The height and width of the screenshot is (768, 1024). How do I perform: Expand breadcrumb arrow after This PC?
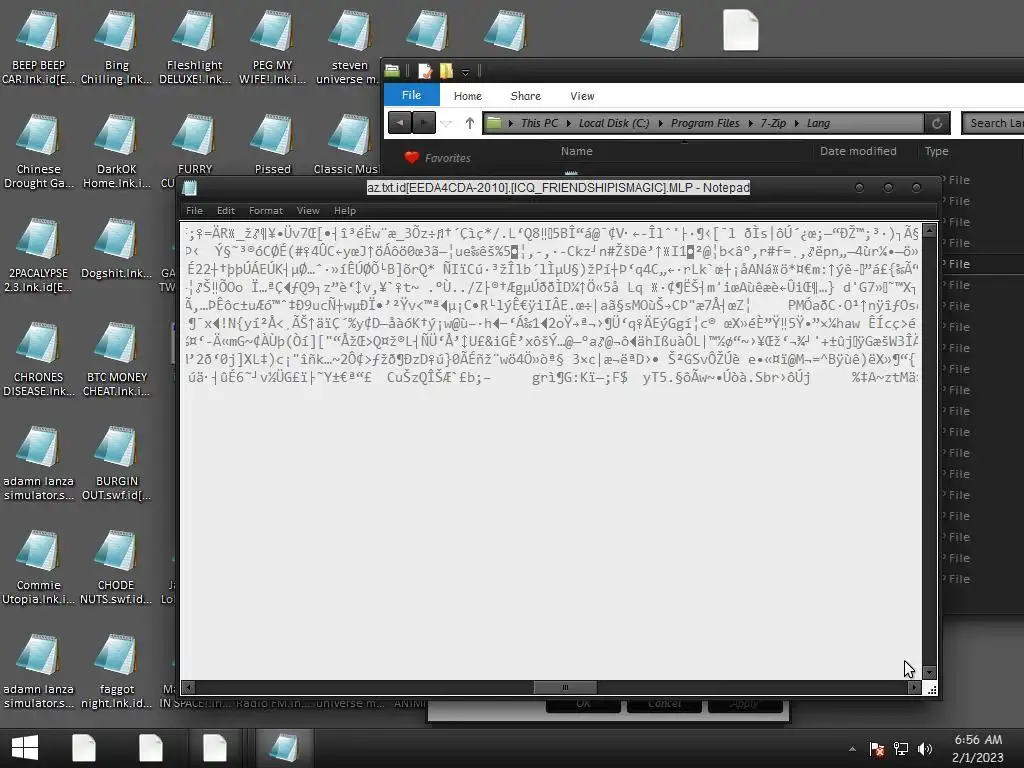[569, 123]
